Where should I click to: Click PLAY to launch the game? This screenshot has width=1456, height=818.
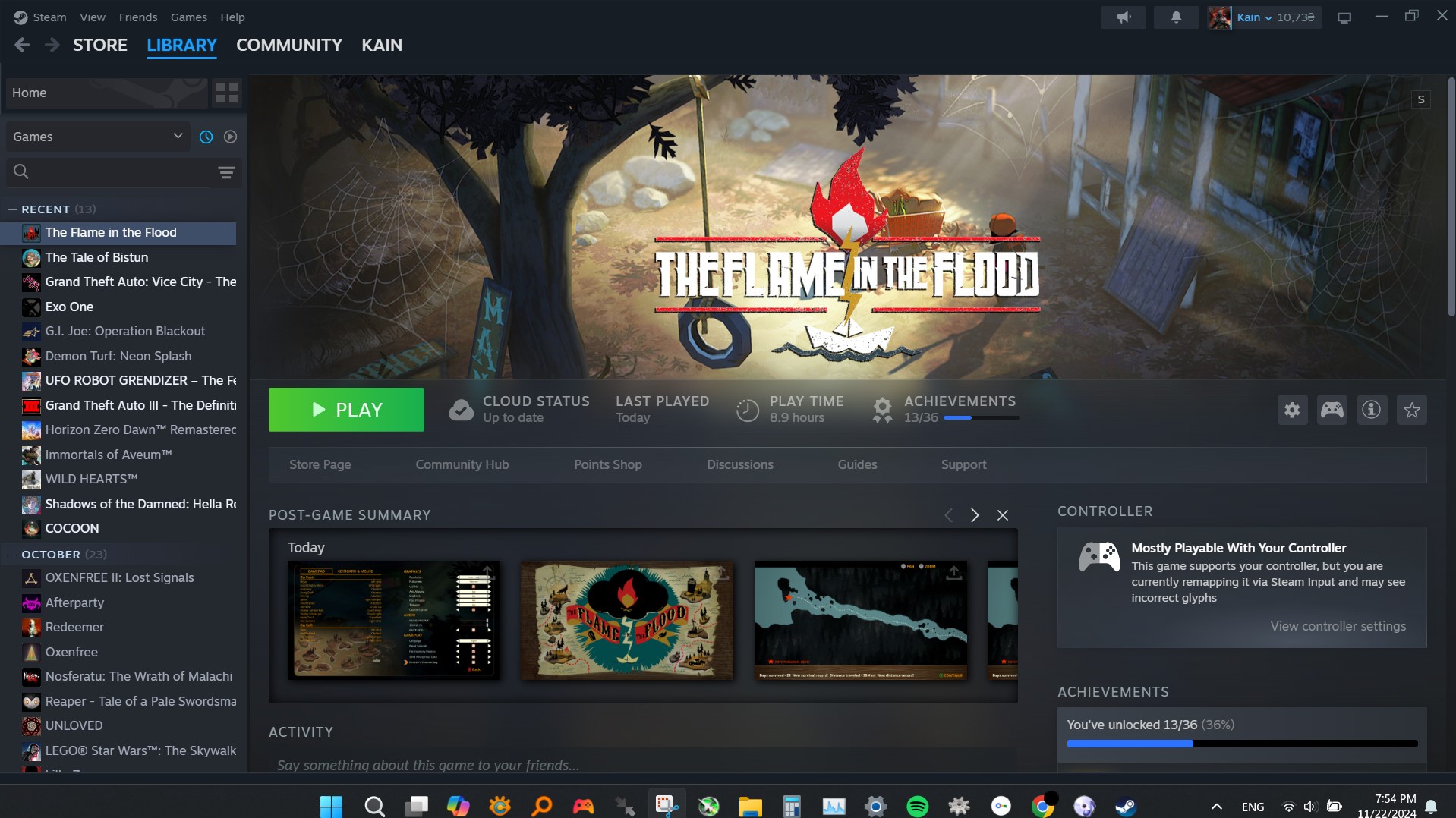[346, 410]
